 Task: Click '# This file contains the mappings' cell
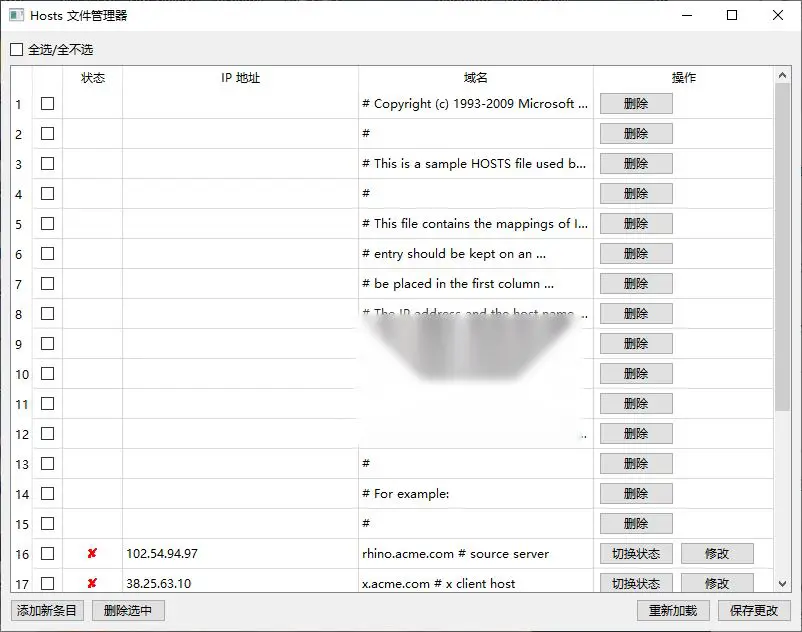click(x=476, y=224)
